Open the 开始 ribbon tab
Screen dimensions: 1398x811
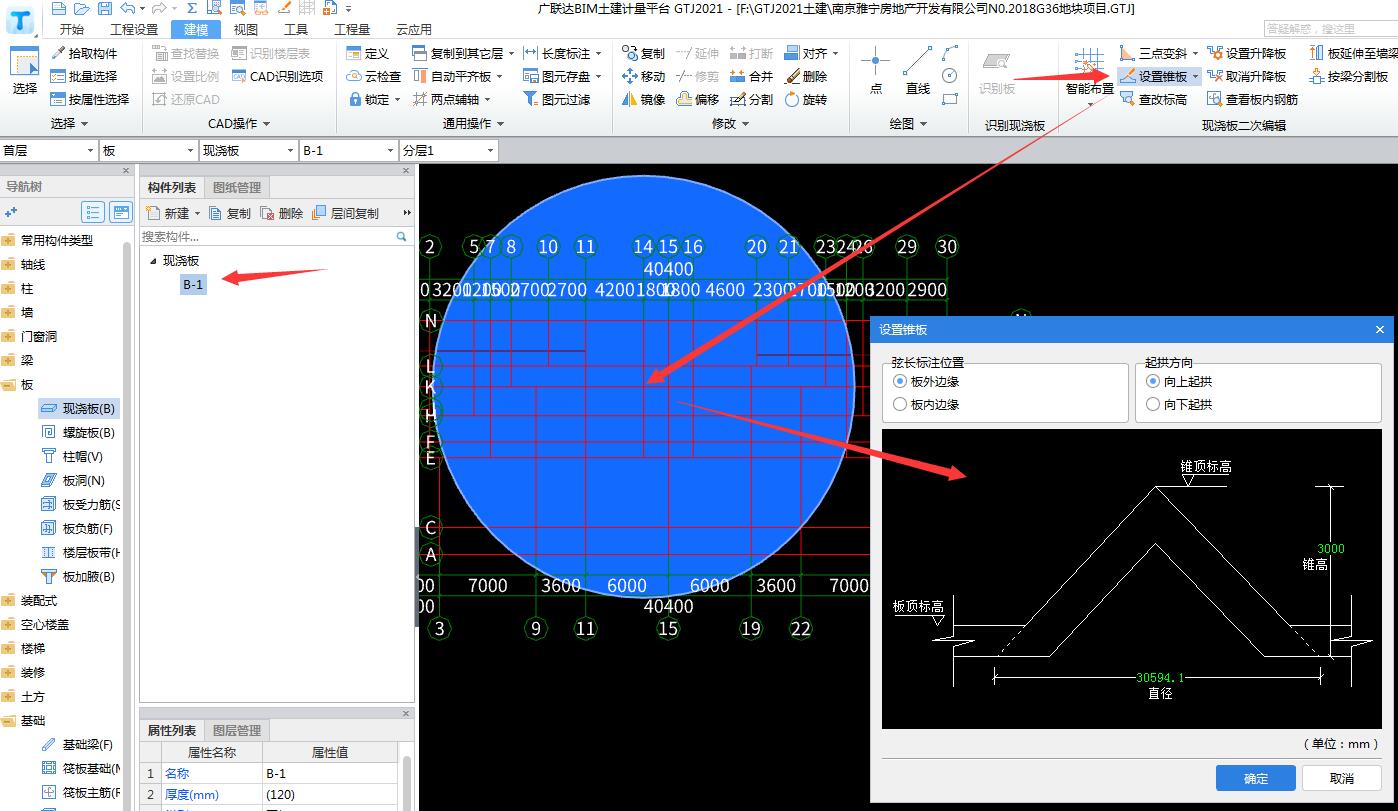[72, 29]
